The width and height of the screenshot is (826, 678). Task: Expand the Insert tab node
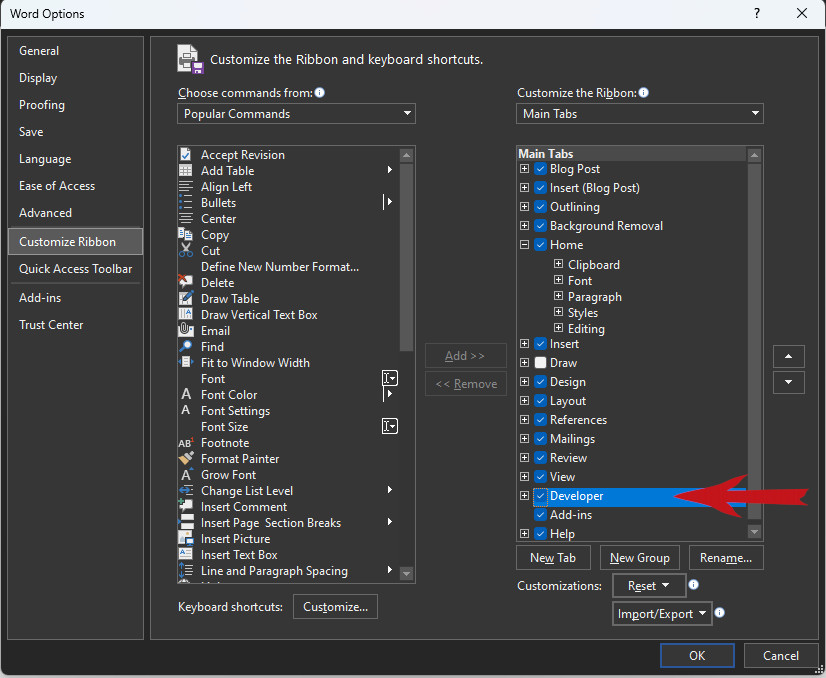coord(524,343)
